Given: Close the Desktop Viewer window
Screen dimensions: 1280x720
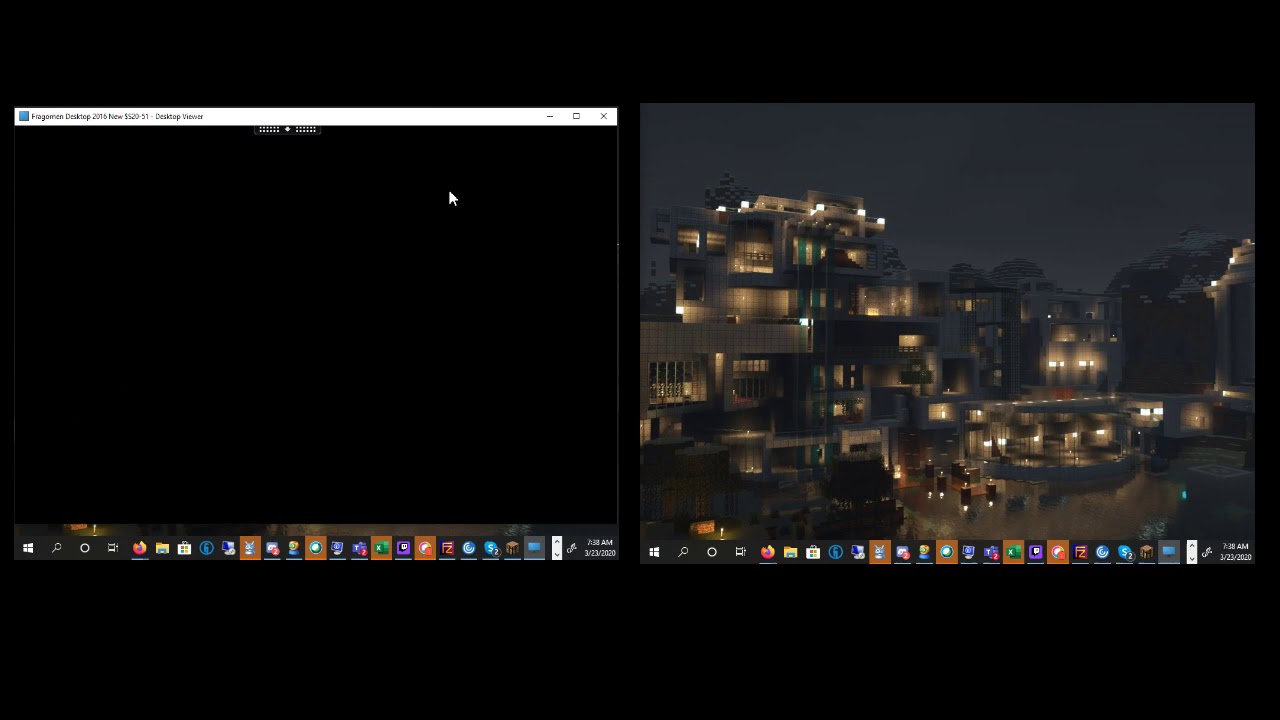Looking at the screenshot, I should [x=603, y=117].
